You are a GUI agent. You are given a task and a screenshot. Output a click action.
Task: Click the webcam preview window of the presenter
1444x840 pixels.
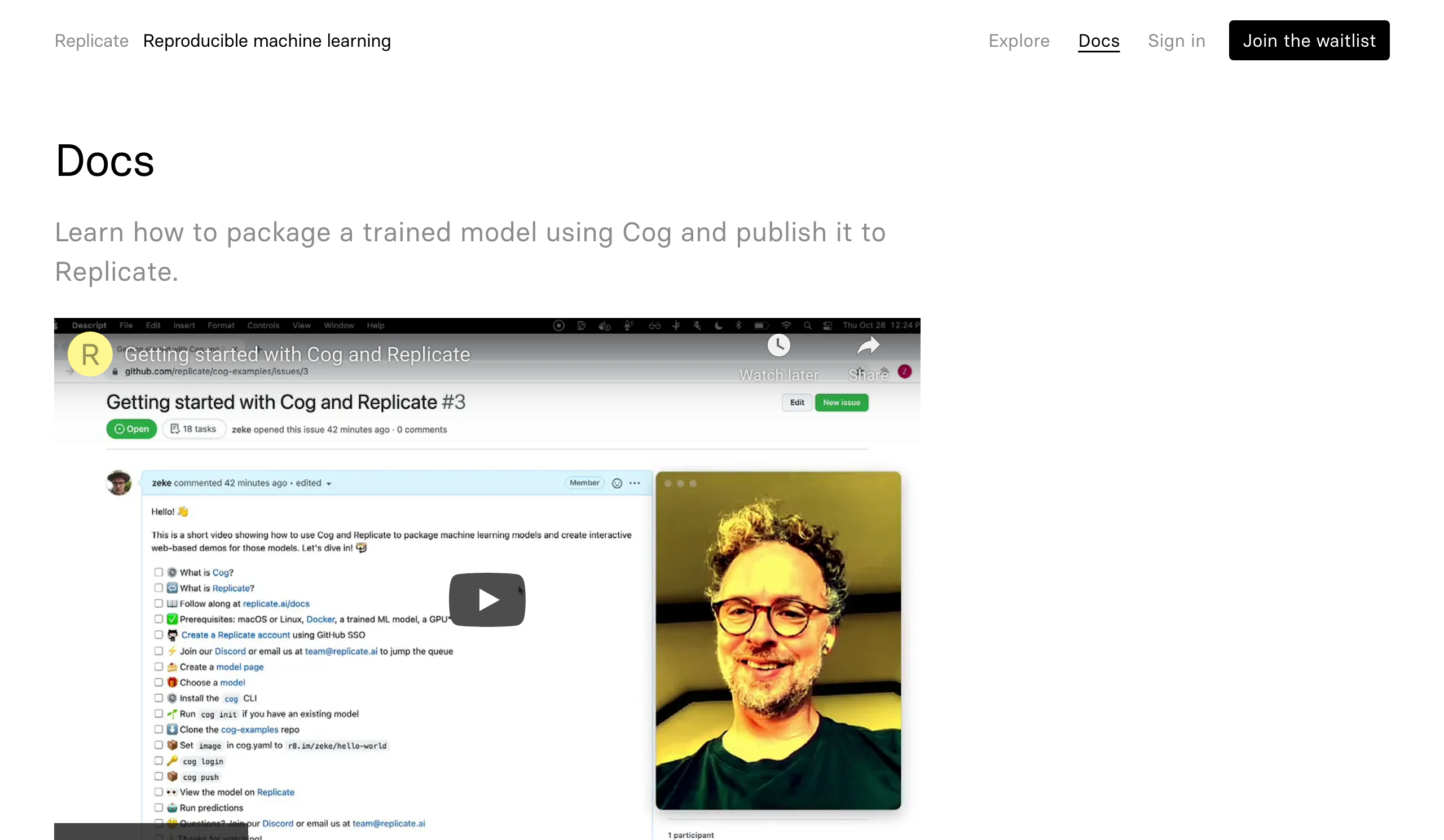coord(778,640)
